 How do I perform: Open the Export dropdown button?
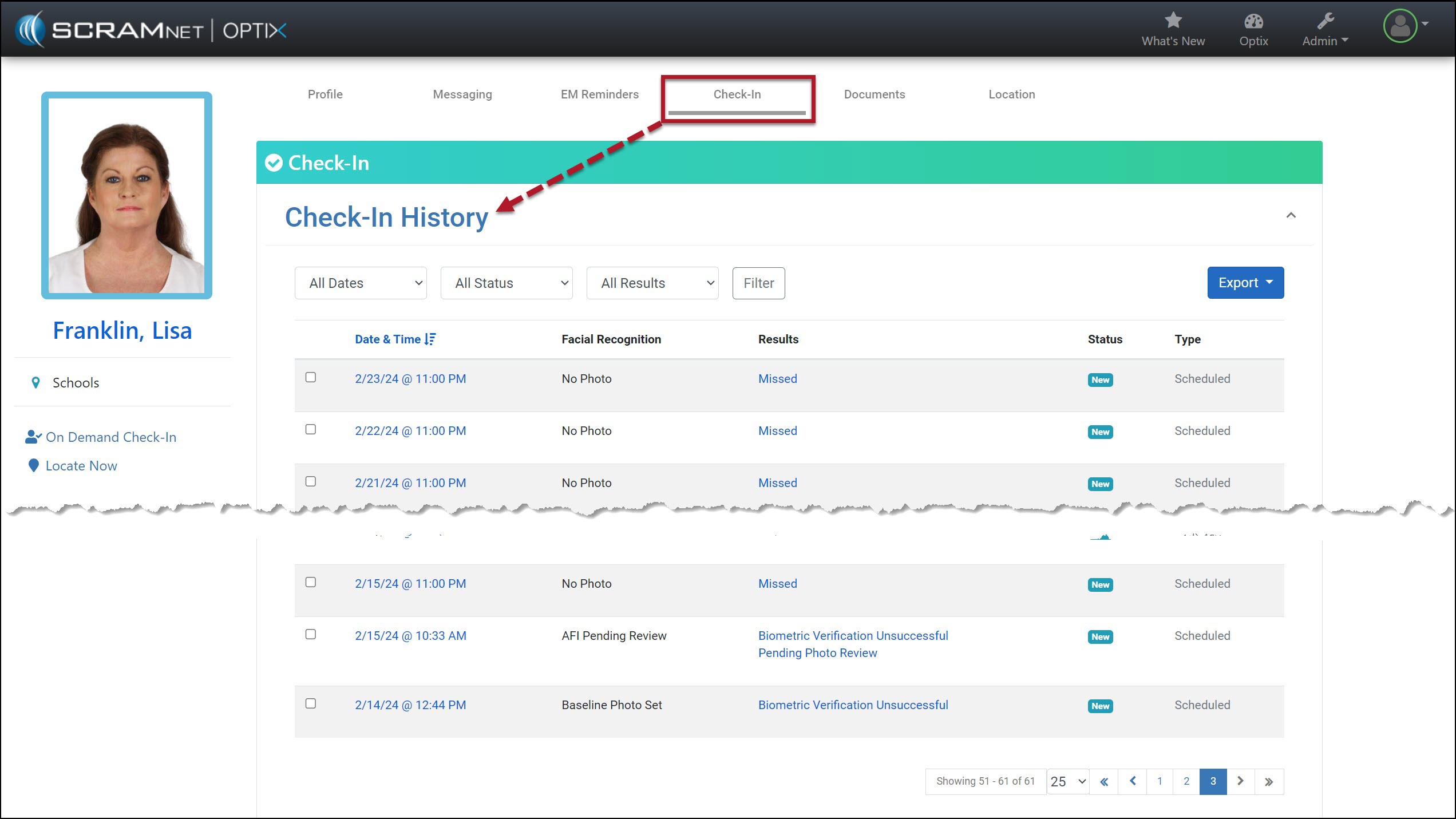(x=1245, y=283)
